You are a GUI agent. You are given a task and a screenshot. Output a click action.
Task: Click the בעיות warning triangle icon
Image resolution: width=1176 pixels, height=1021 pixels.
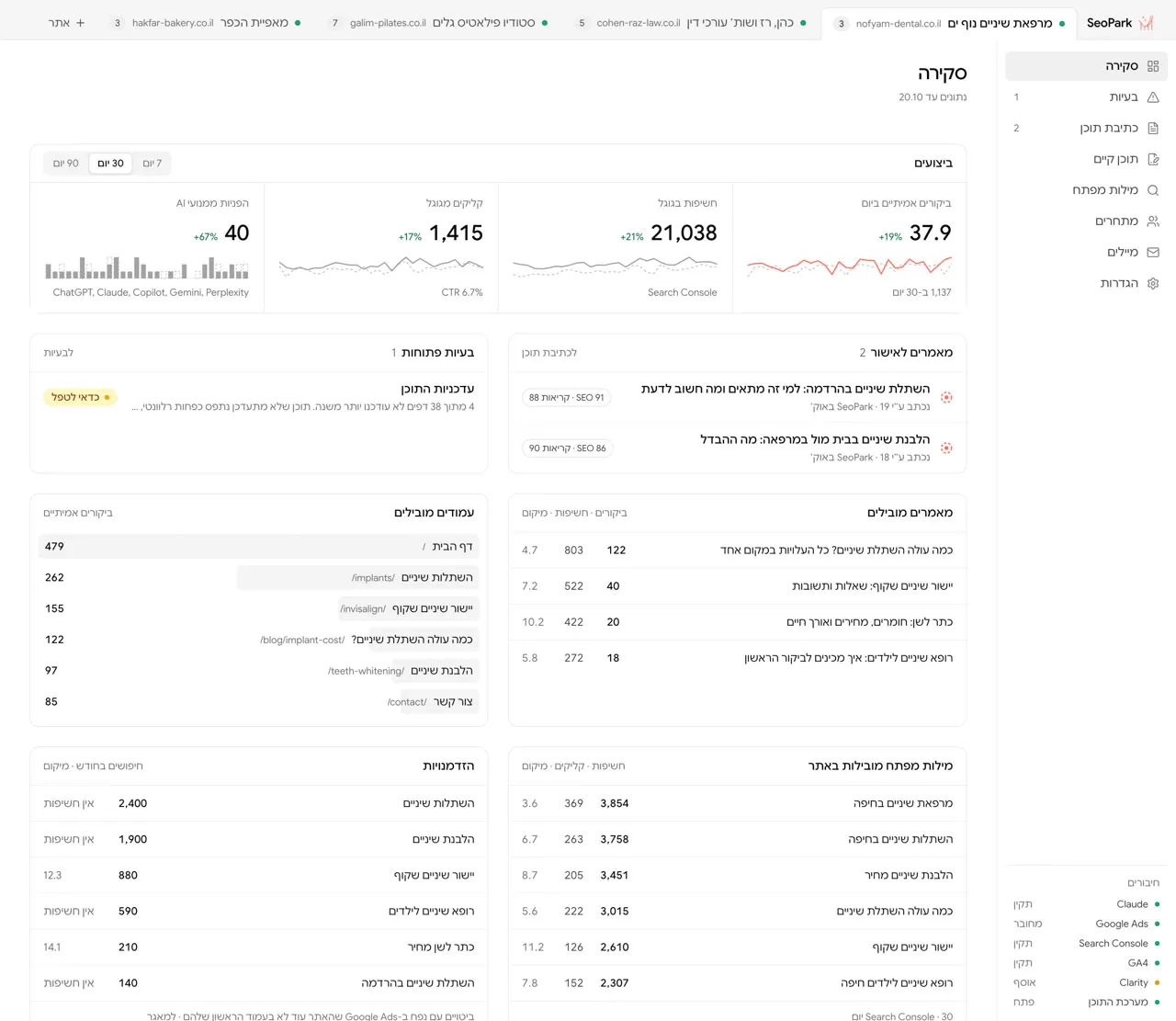pos(1153,97)
